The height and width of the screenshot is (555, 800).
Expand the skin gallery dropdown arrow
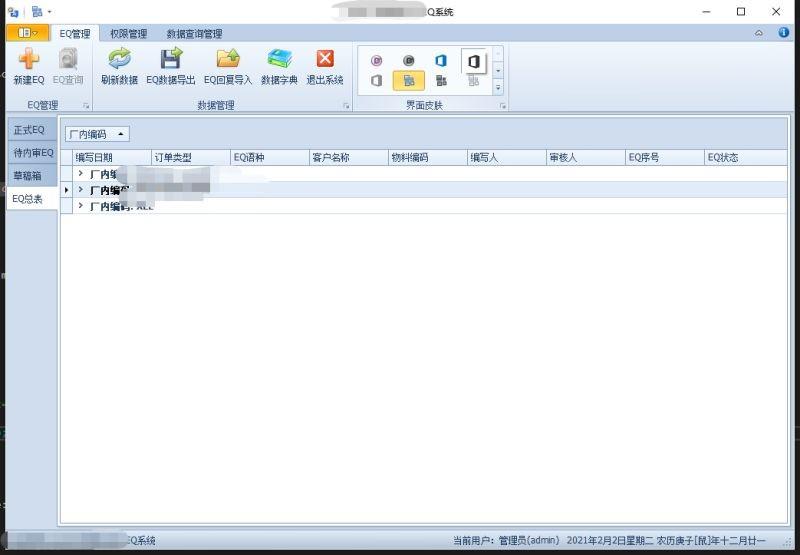click(x=498, y=88)
